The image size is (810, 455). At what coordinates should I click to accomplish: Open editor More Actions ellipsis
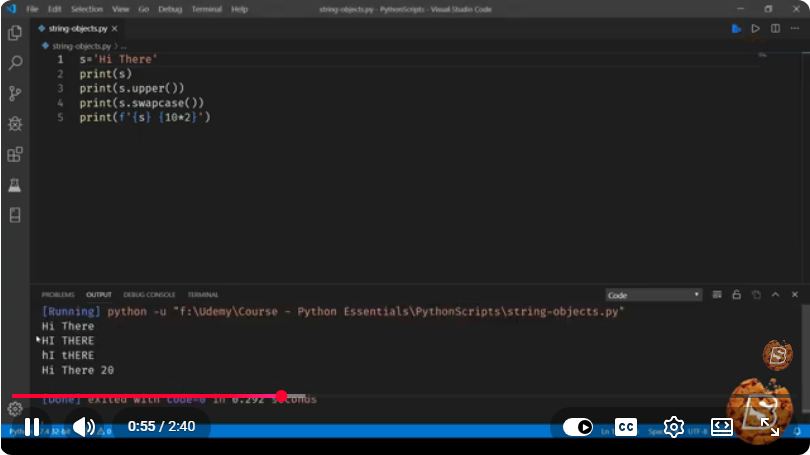click(x=795, y=29)
